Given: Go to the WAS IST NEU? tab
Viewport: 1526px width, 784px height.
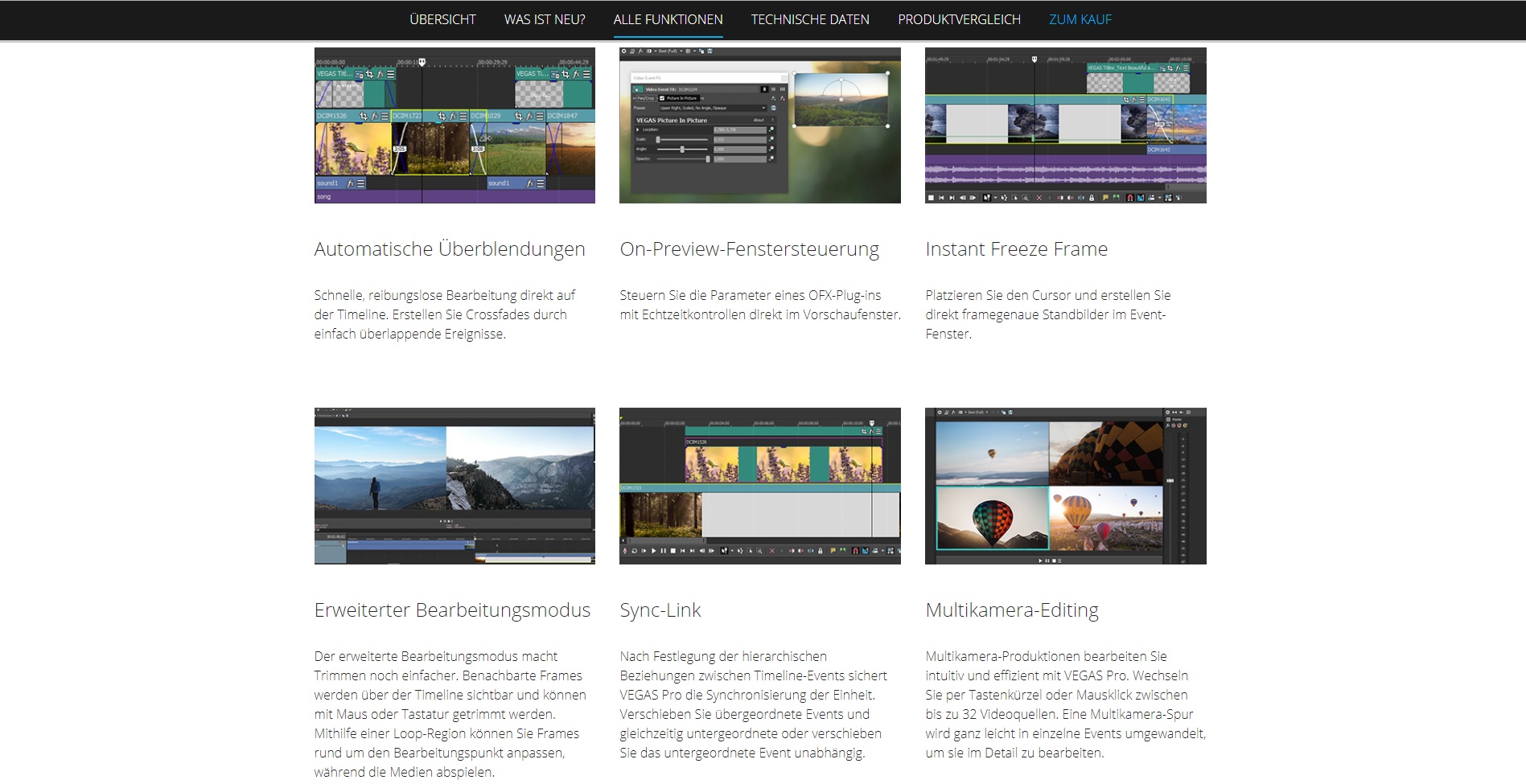Looking at the screenshot, I should [545, 19].
